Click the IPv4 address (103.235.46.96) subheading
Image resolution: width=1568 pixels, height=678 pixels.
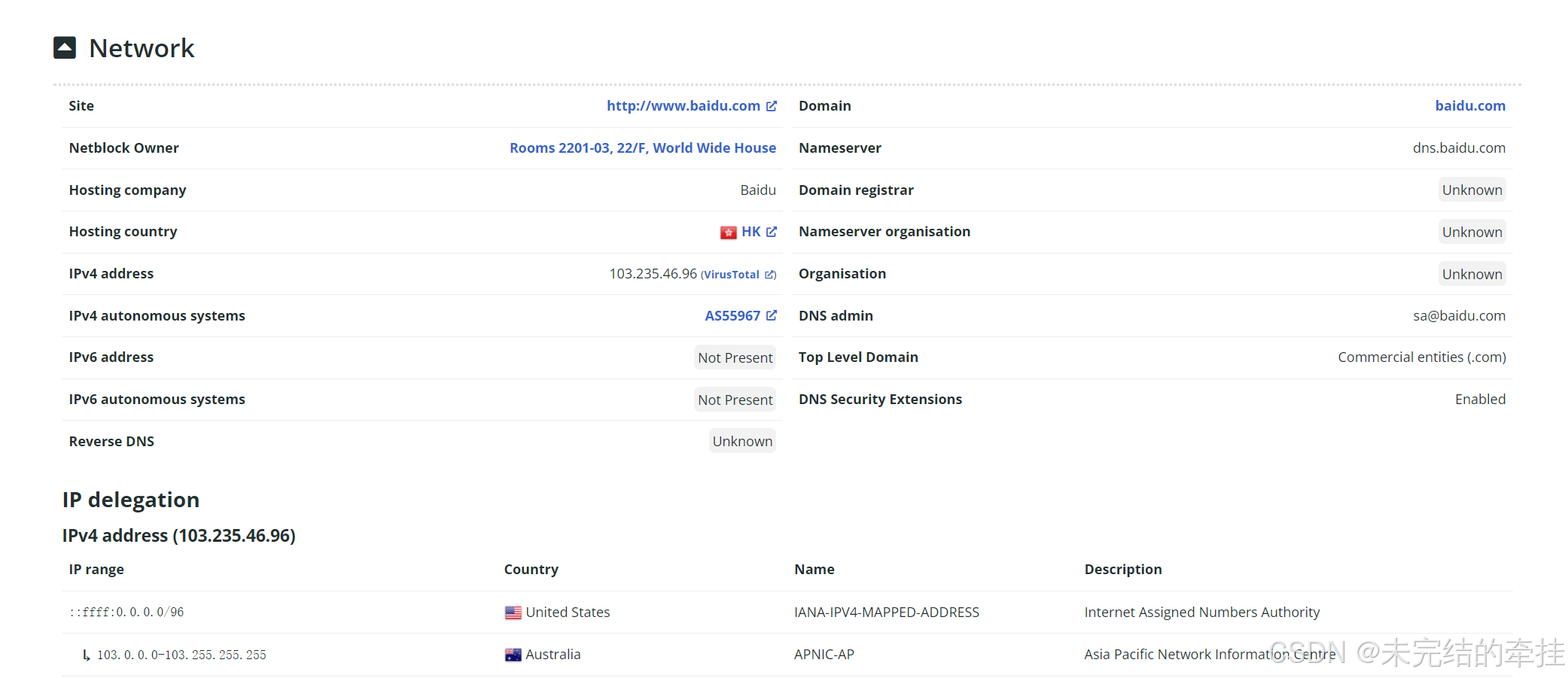[x=178, y=536]
